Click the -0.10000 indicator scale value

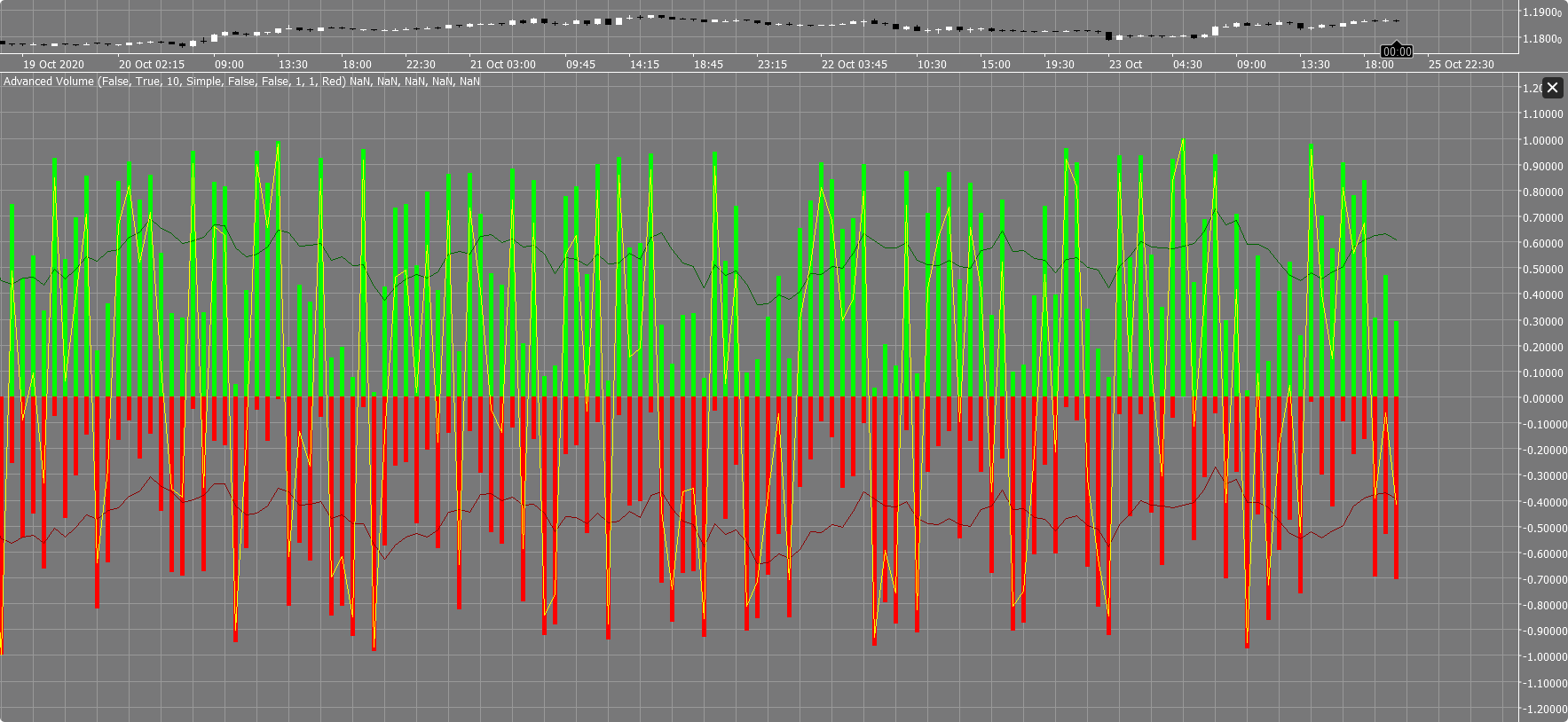coord(1543,425)
